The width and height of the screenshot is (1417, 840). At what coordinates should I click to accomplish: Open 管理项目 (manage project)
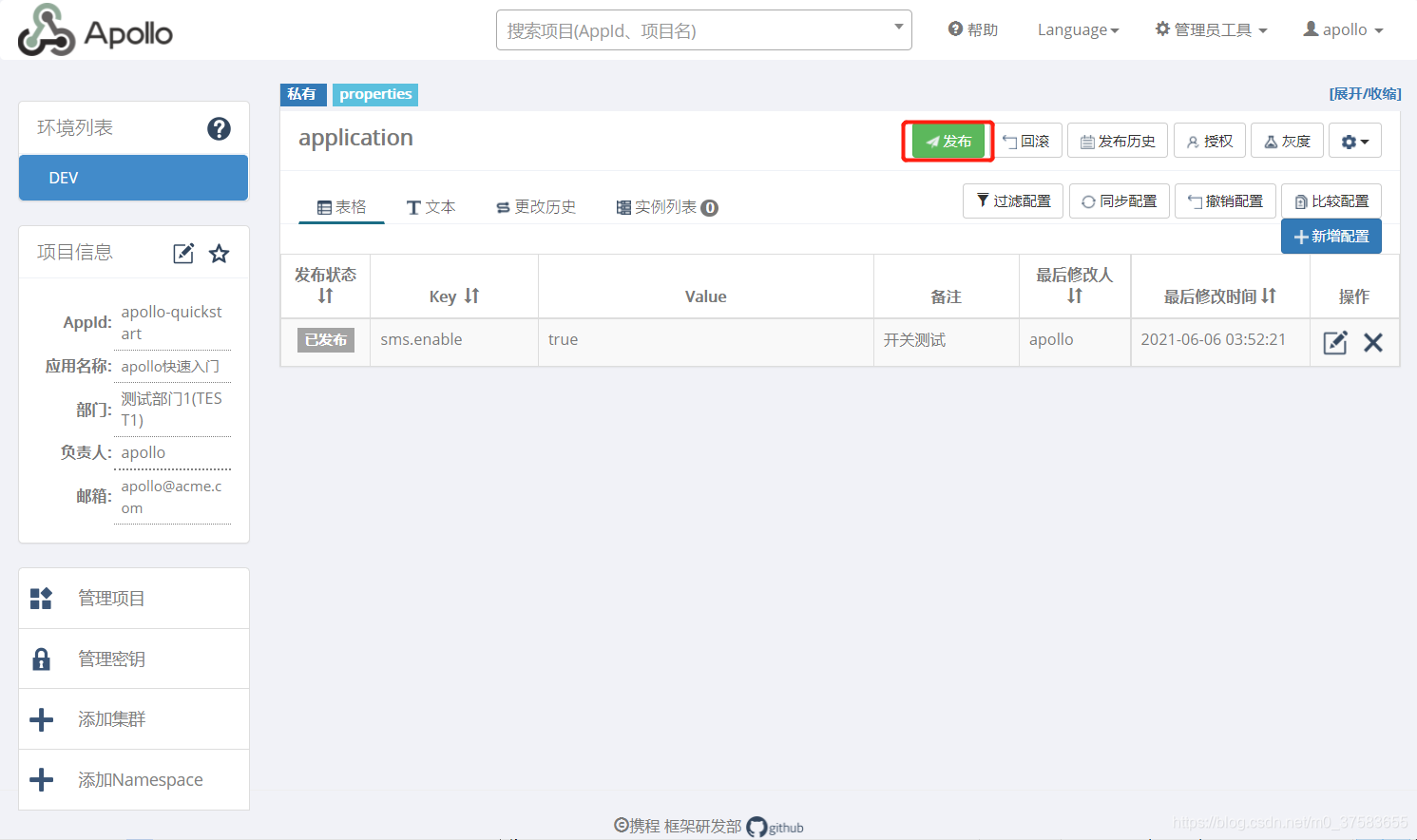click(x=134, y=599)
